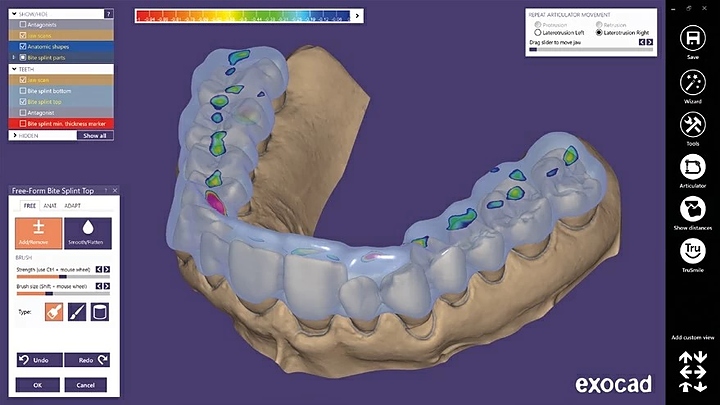
Task: Step jaw slider left in articulator panel
Action: point(642,42)
